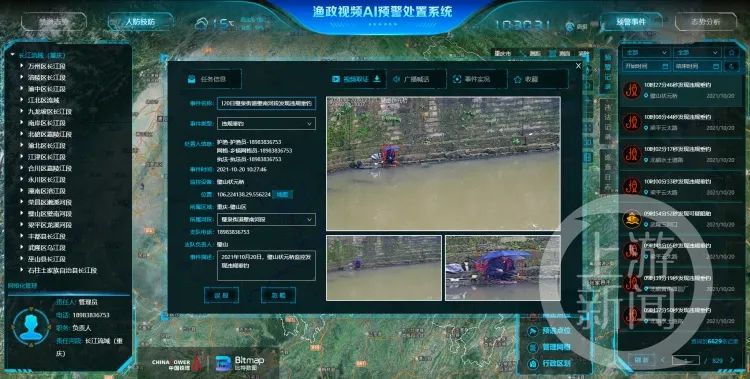
Task: Select 石柱土家族自治县长江段 row
Action: click(62, 270)
